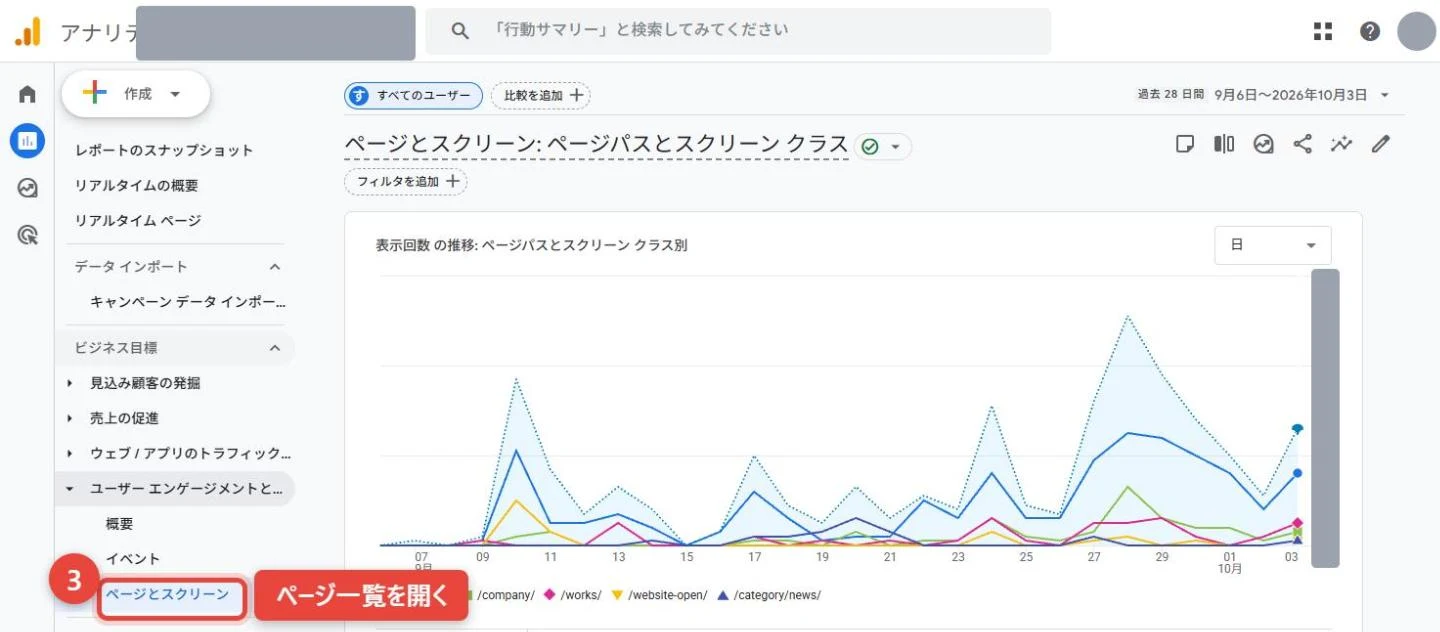Toggle /company/ legend series
The height and width of the screenshot is (632, 1440).
coord(500,595)
